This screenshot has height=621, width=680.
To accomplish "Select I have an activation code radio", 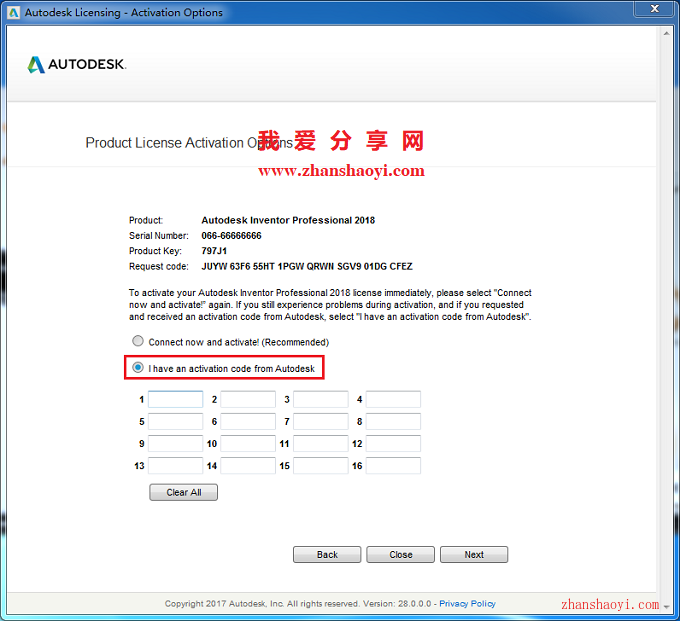I will (138, 368).
